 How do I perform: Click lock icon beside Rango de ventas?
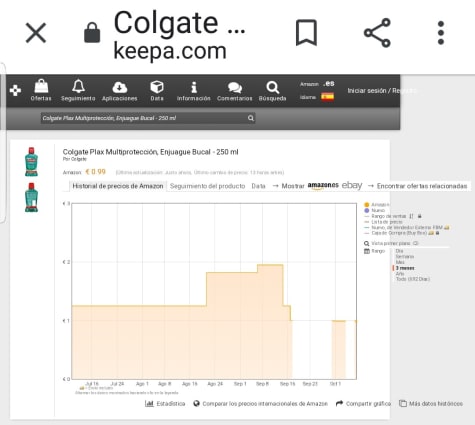click(420, 216)
